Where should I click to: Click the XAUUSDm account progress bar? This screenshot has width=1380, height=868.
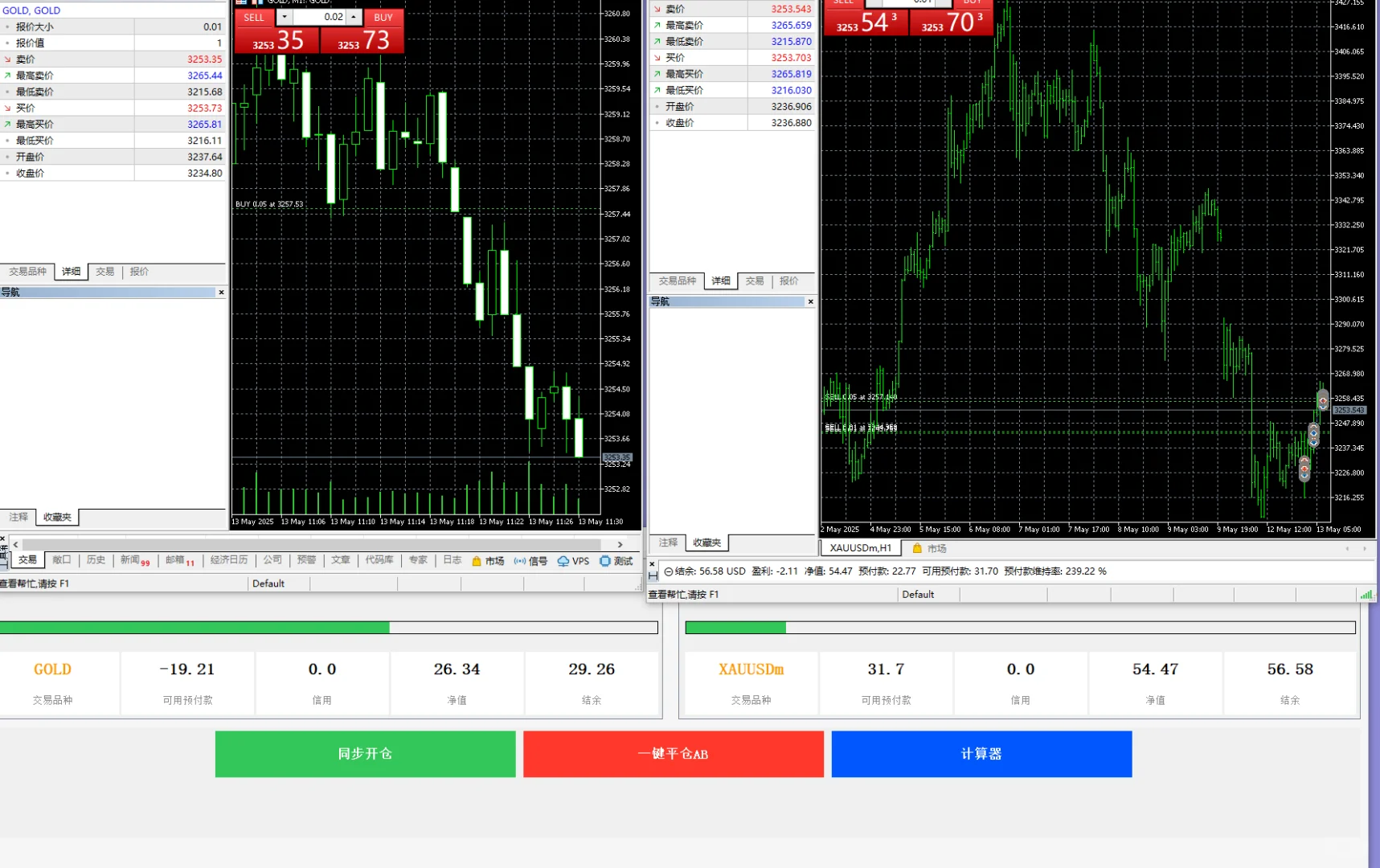[1021, 628]
